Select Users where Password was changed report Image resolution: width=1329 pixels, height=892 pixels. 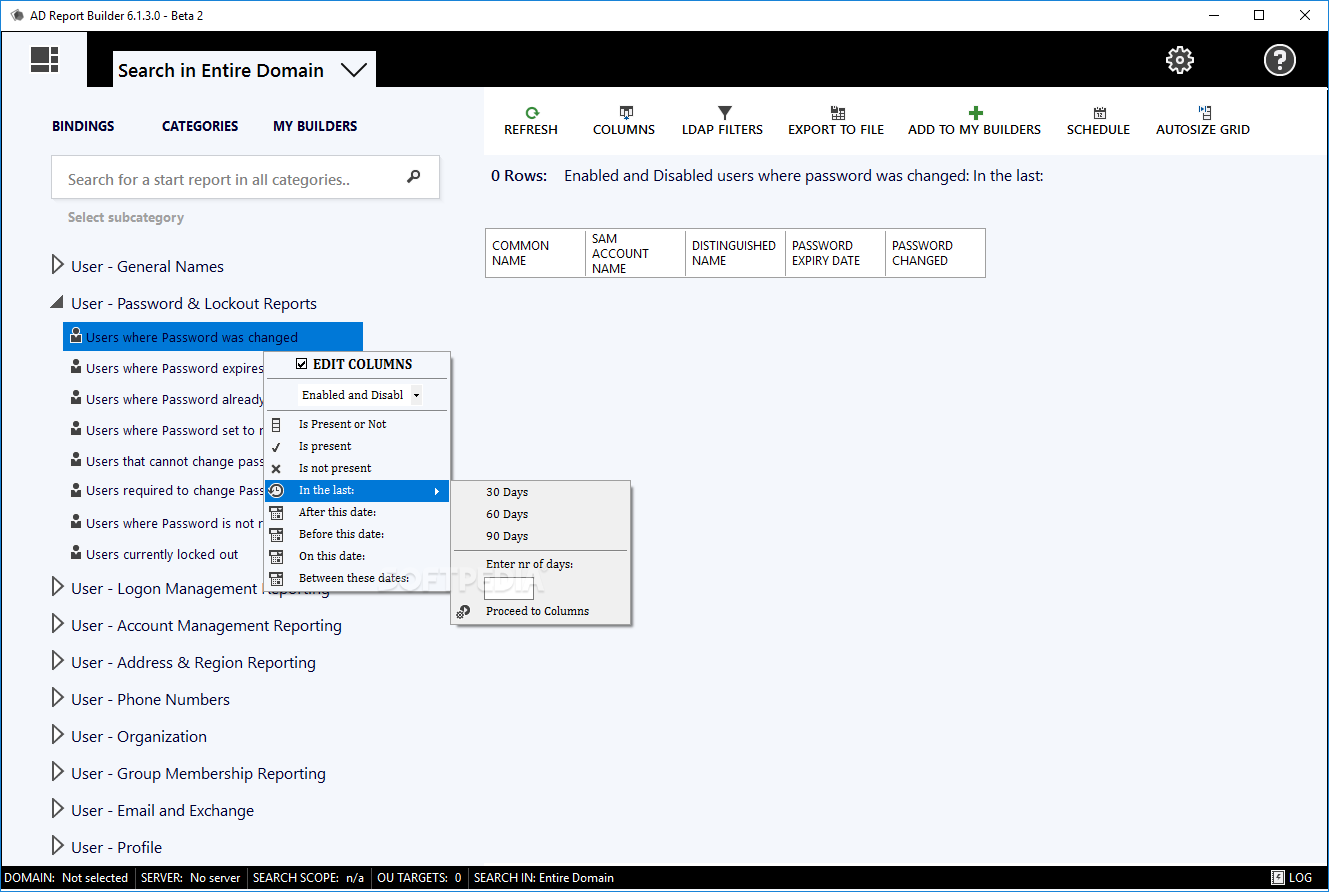(x=213, y=337)
